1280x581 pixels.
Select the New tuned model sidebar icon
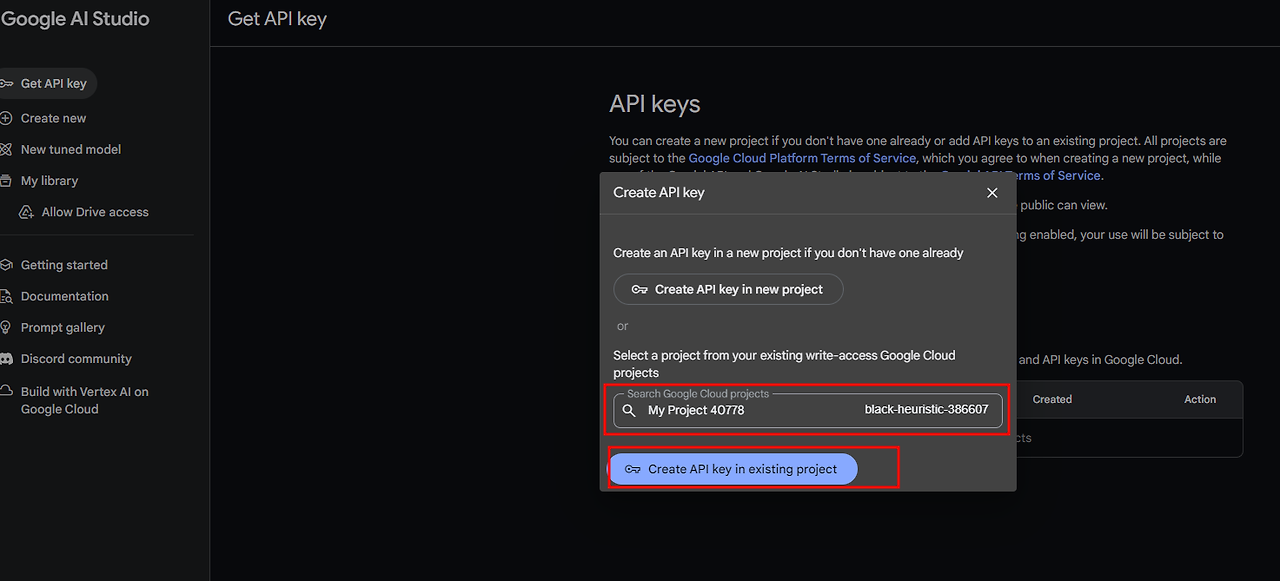tap(6, 149)
